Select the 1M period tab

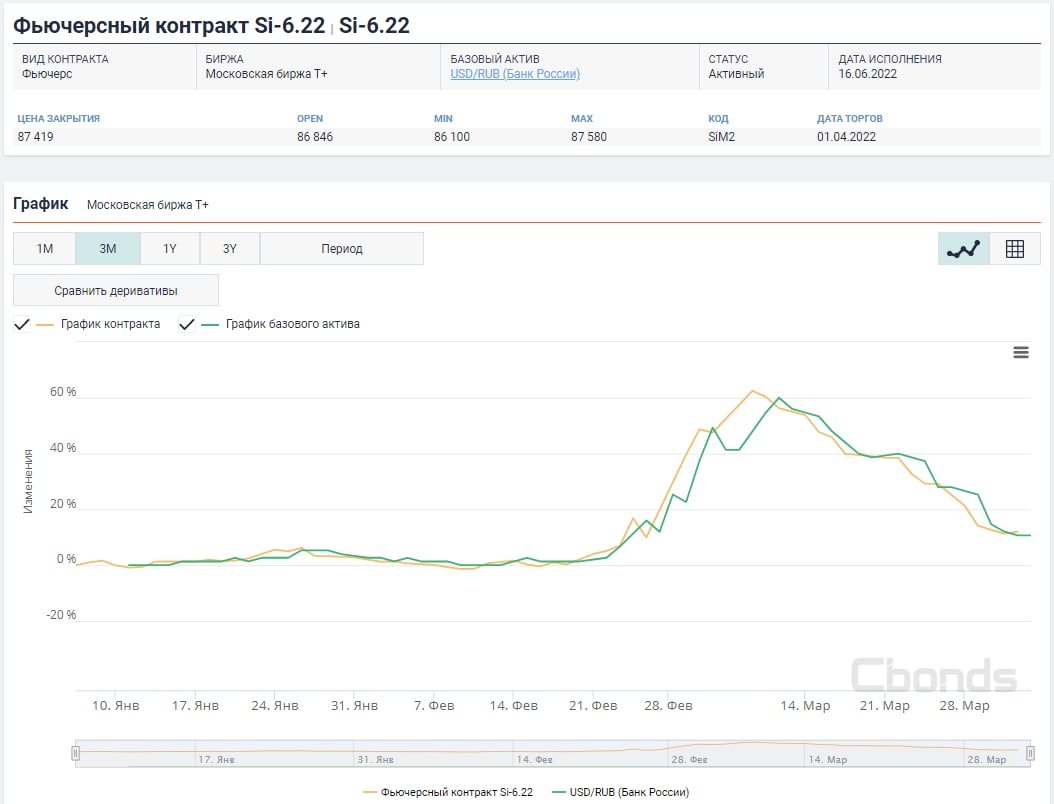[44, 249]
